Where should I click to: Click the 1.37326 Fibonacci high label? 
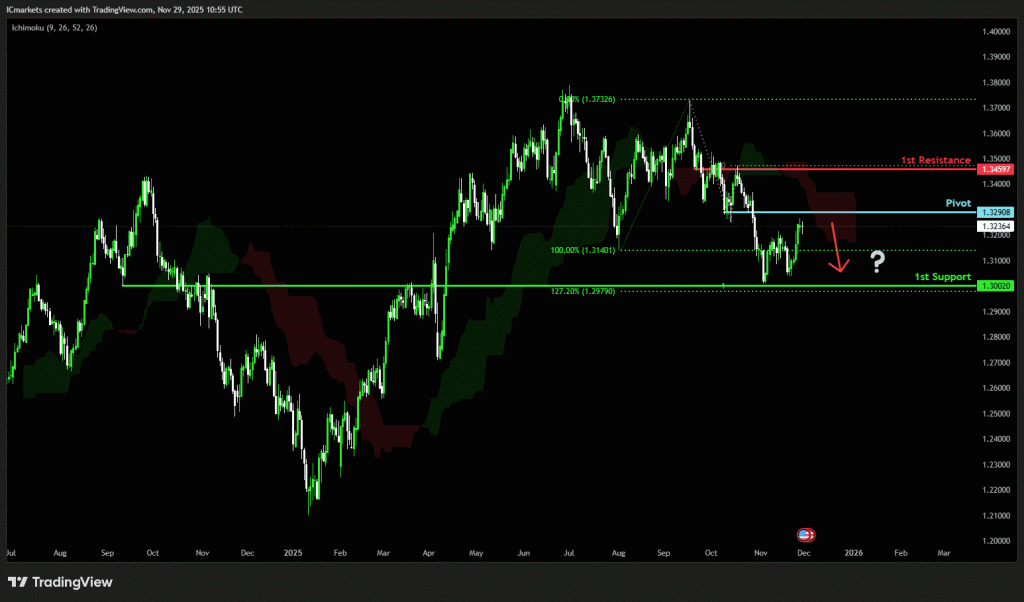pyautogui.click(x=590, y=99)
